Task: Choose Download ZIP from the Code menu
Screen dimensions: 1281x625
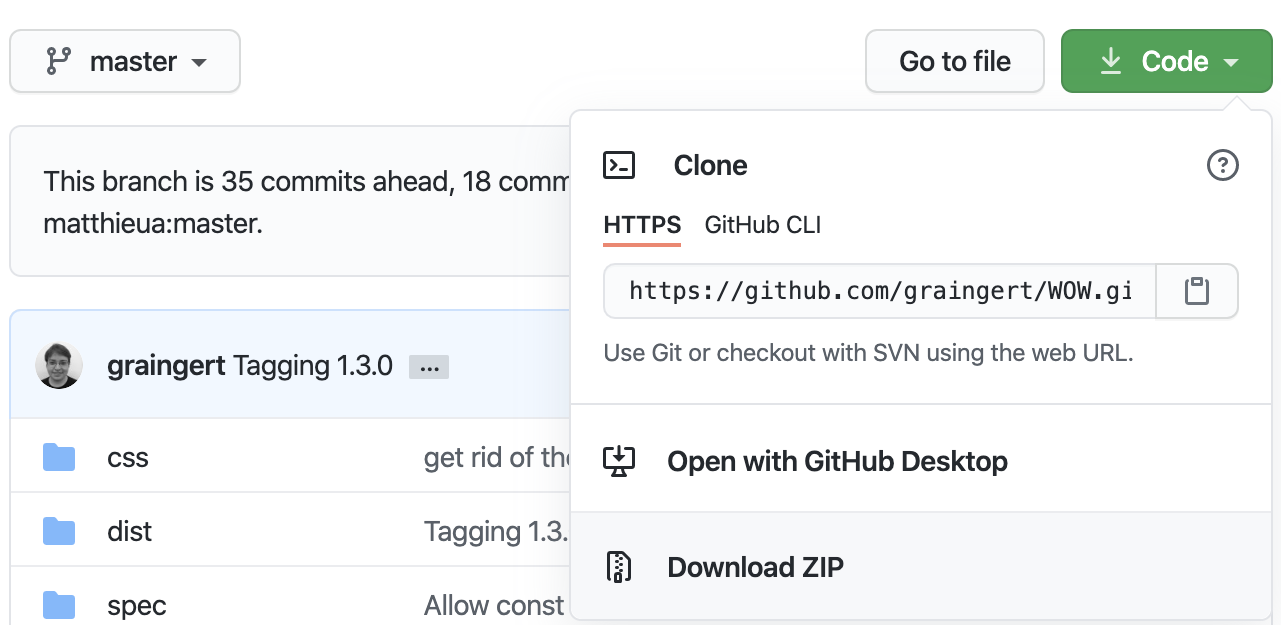Action: 755,566
